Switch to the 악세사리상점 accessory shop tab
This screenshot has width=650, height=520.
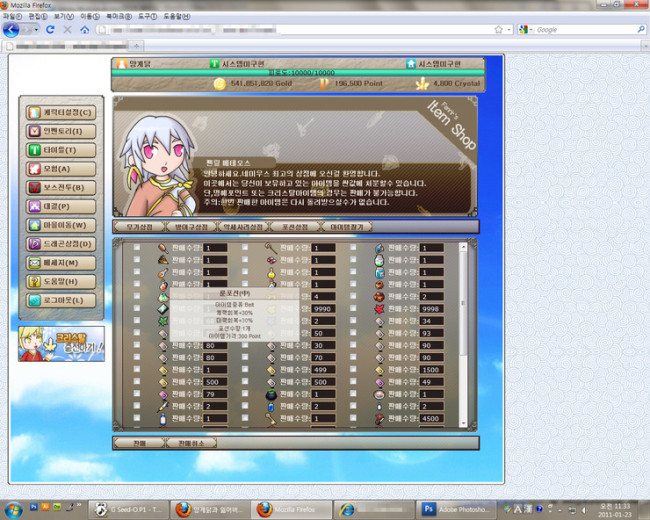pos(243,227)
